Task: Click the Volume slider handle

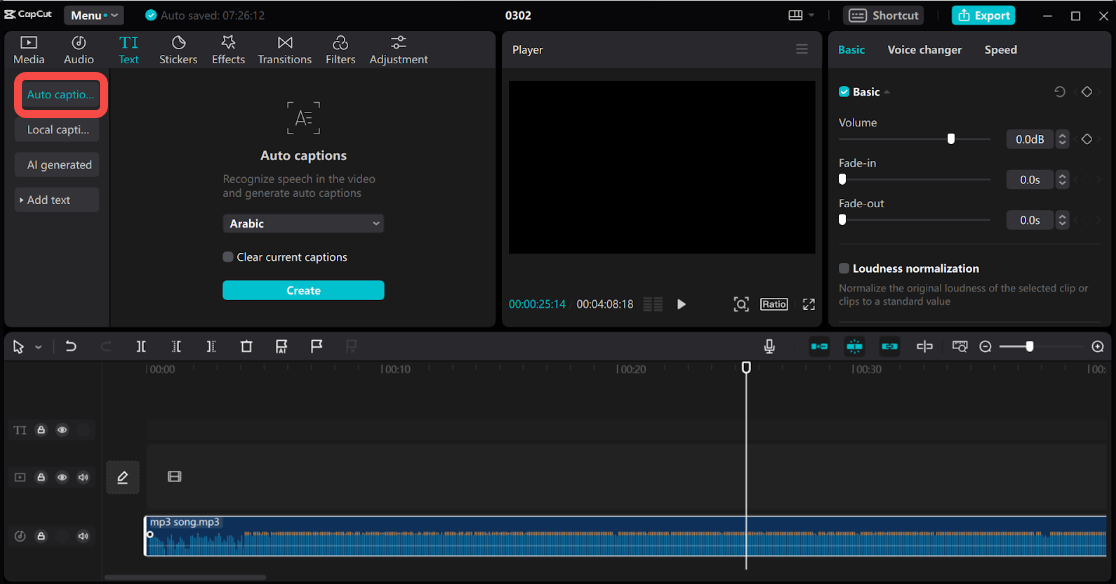Action: point(951,139)
